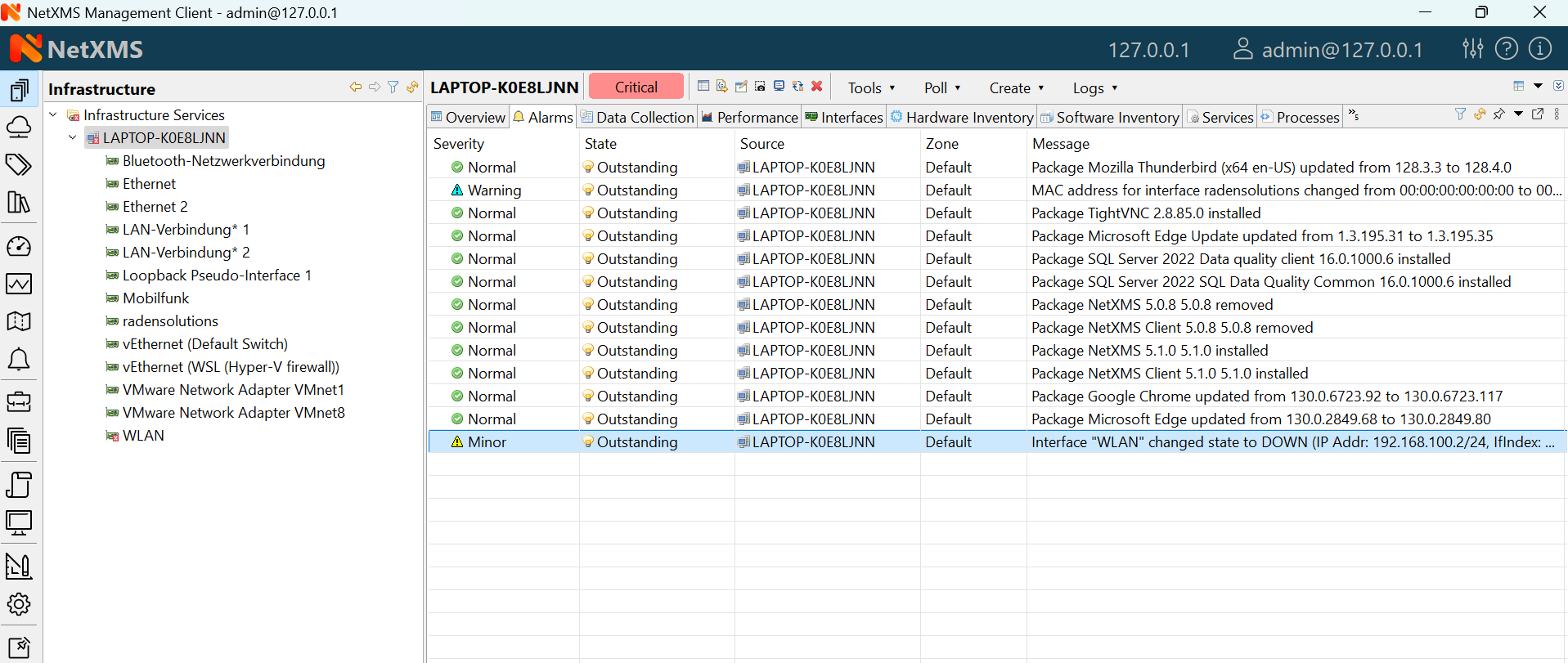Screen dimensions: 1568x663
Task: Click the user account icon in header
Action: click(x=1242, y=49)
